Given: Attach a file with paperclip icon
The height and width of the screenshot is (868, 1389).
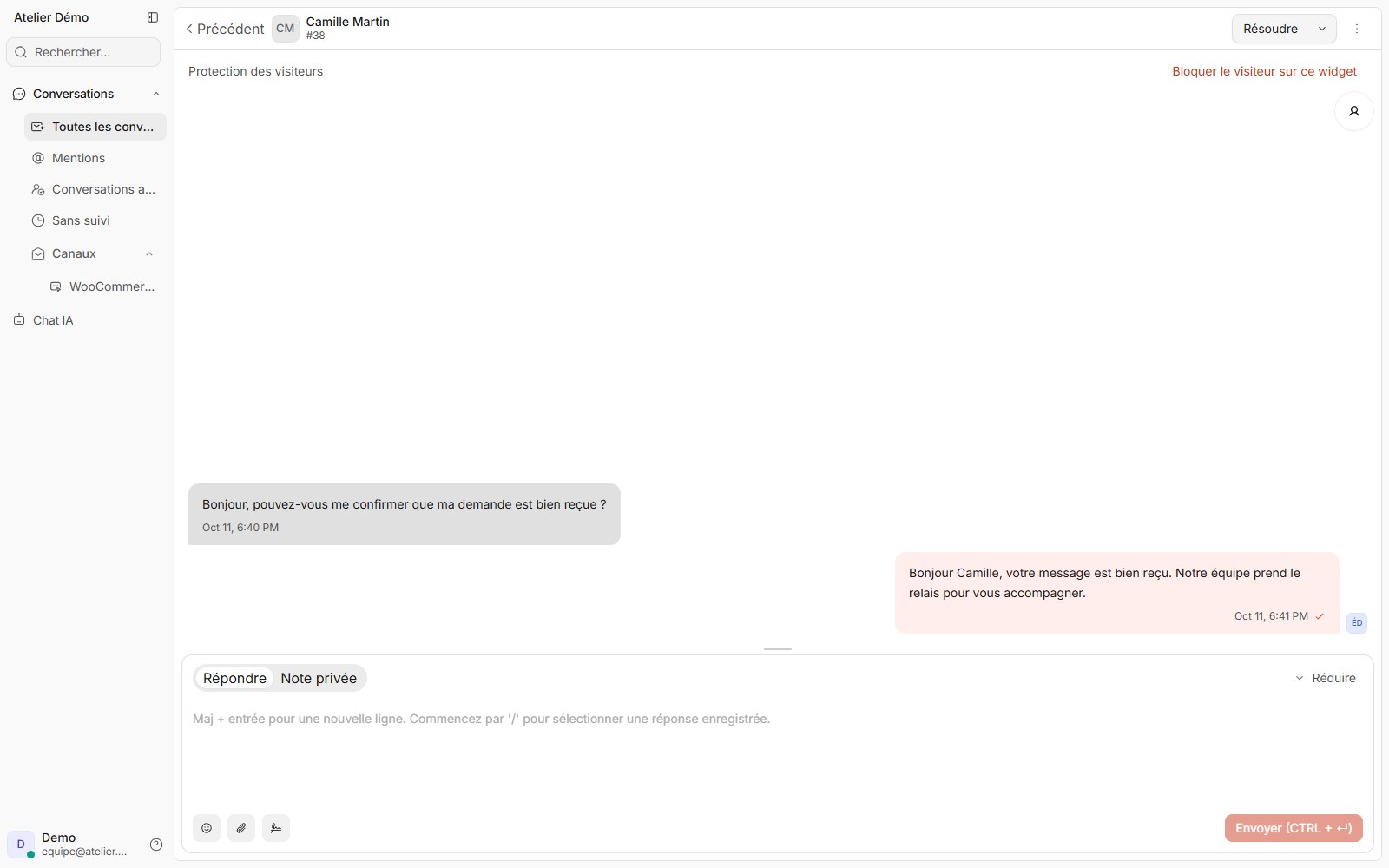Looking at the screenshot, I should (241, 828).
